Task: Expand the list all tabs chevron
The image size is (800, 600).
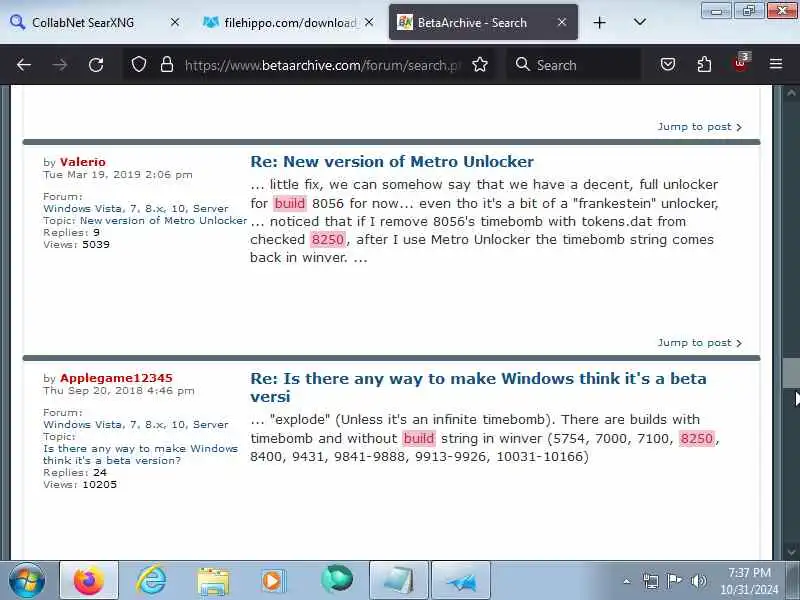Action: 640,22
